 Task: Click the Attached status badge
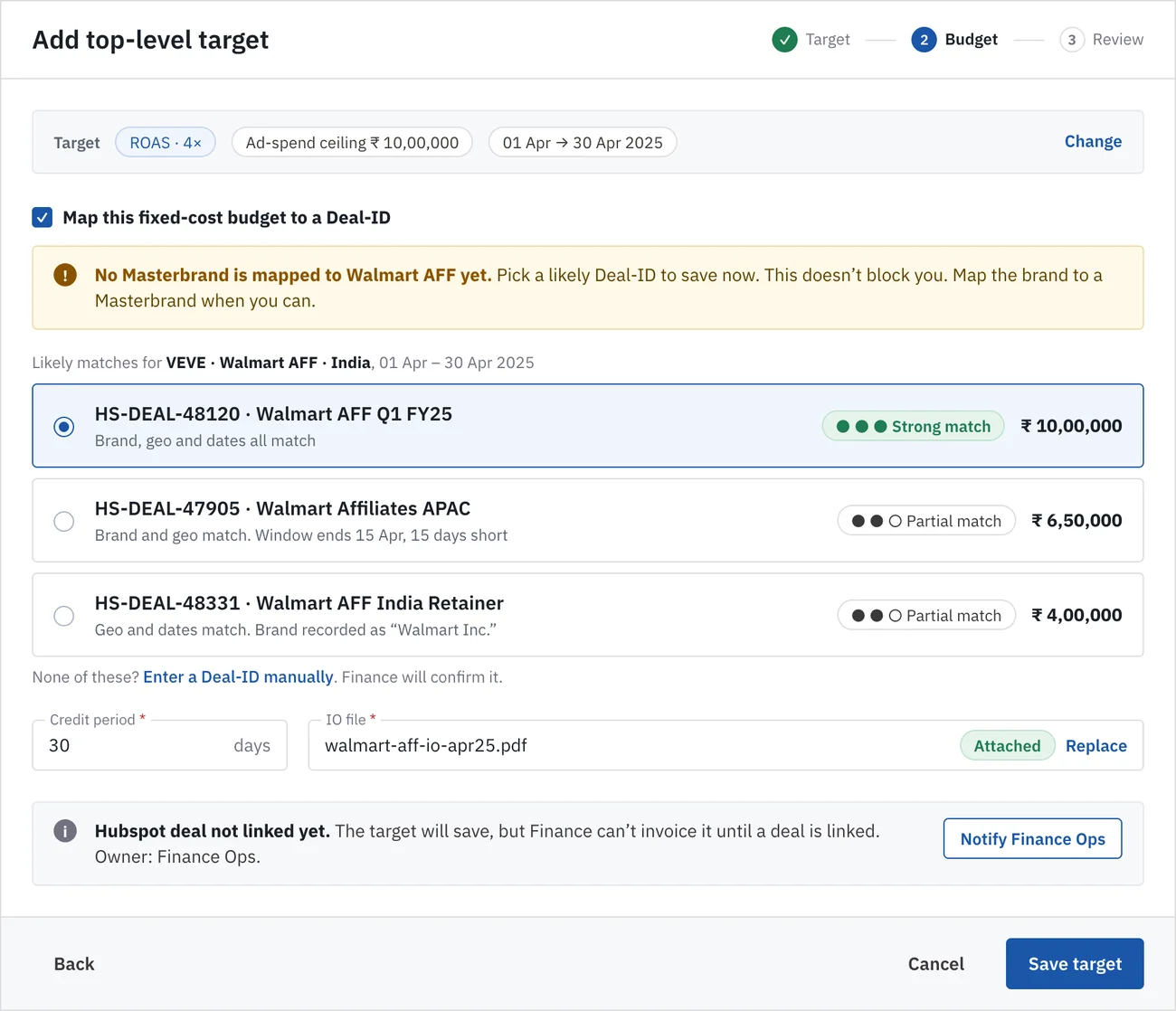[x=1007, y=746]
